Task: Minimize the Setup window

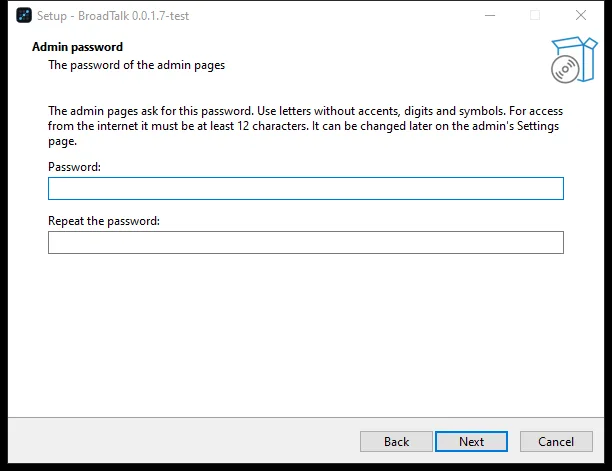Action: pos(490,16)
